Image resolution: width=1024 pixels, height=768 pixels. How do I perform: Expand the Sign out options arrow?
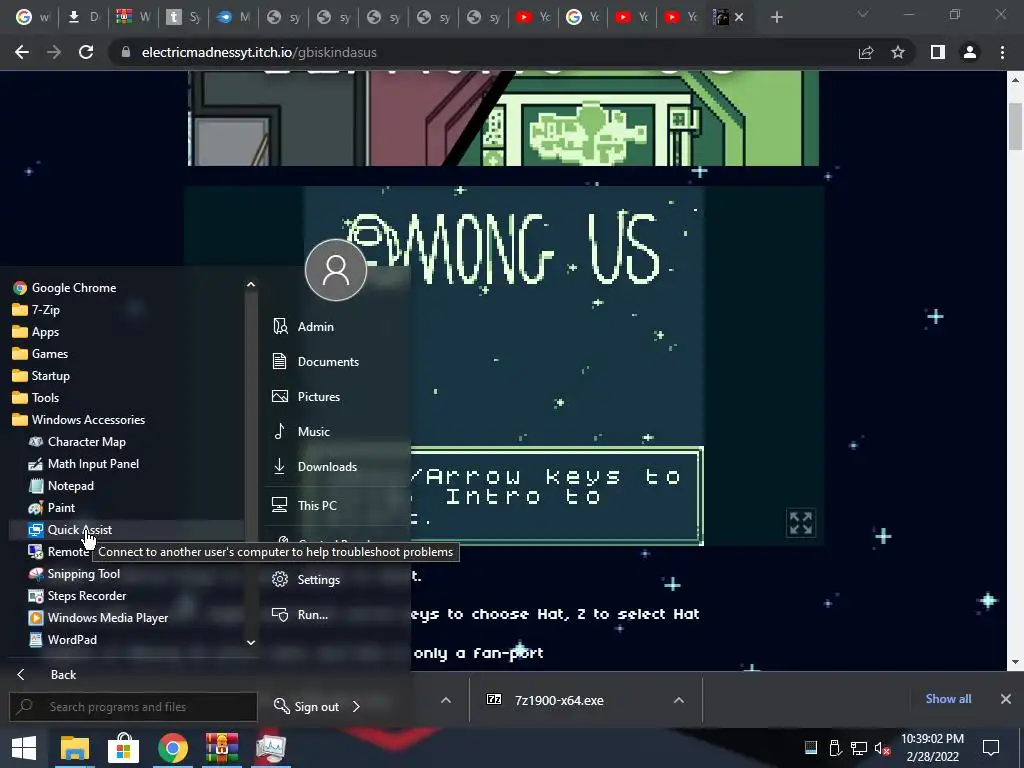357,707
